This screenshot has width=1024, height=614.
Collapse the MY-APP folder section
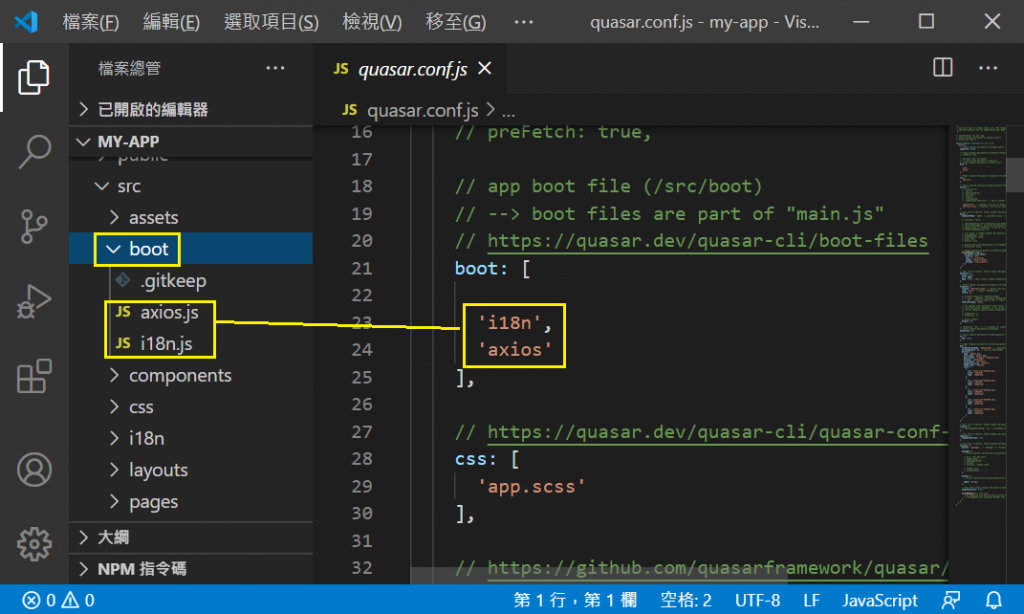click(191, 141)
